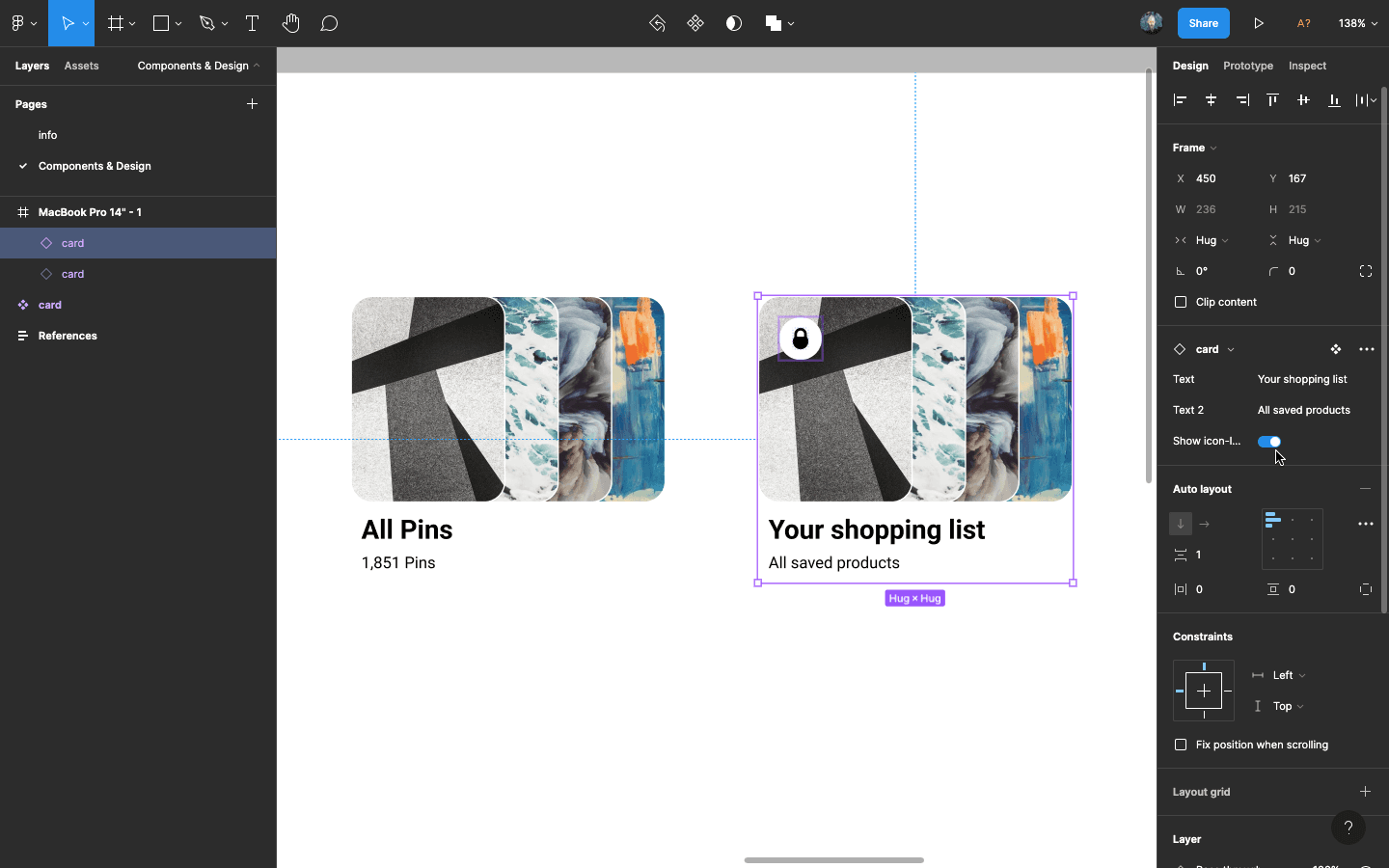Click the Present play icon
Viewport: 1389px width, 868px height.
coord(1259,23)
